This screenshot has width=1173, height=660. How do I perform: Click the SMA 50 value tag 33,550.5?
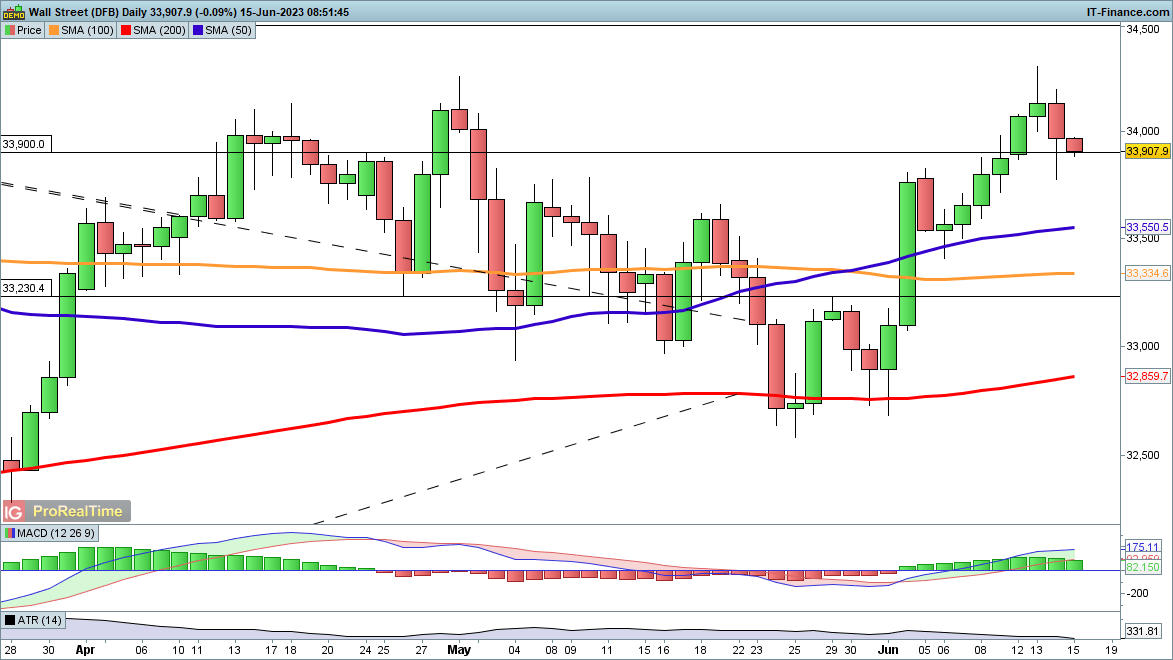point(1147,227)
